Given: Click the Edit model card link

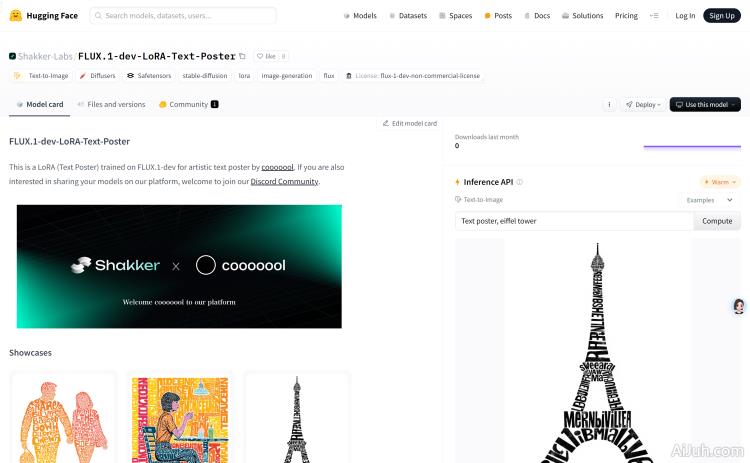Looking at the screenshot, I should pos(409,123).
